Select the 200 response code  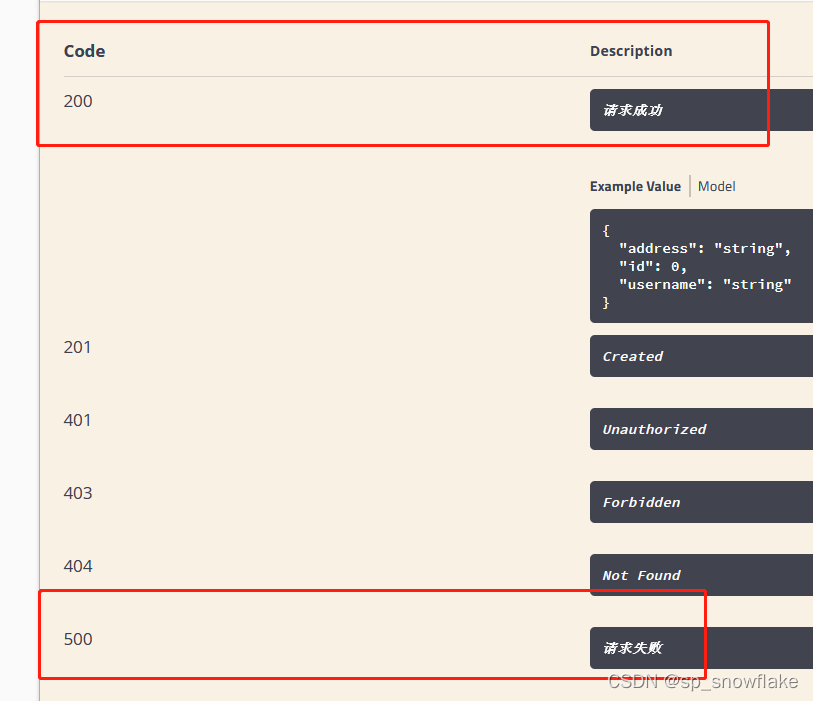click(78, 101)
